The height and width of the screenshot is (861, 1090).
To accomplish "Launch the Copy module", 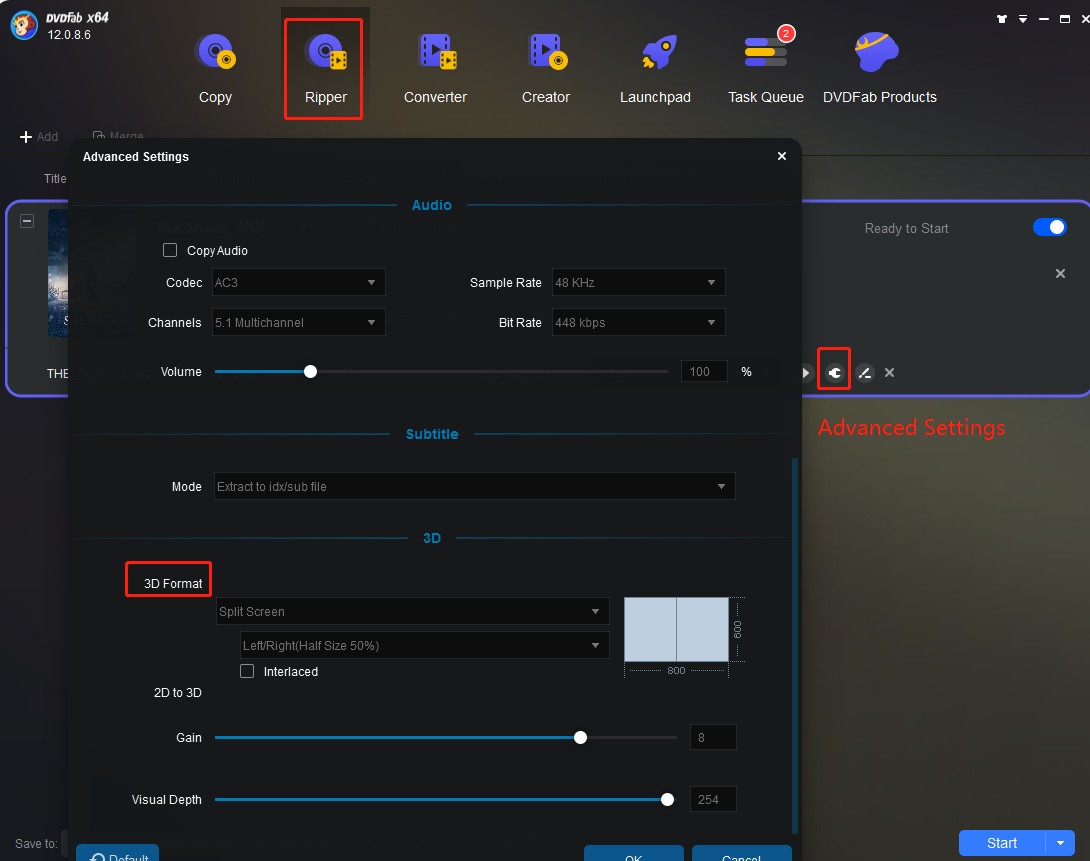I will (214, 64).
